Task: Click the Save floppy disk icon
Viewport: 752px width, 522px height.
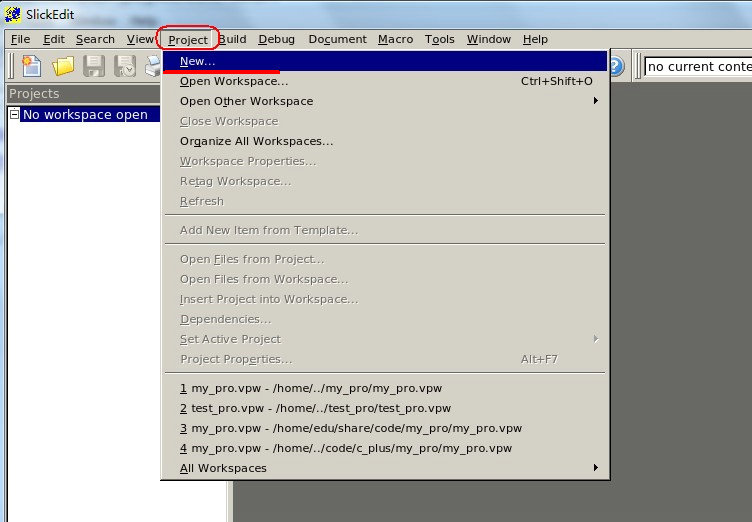Action: coord(94,66)
